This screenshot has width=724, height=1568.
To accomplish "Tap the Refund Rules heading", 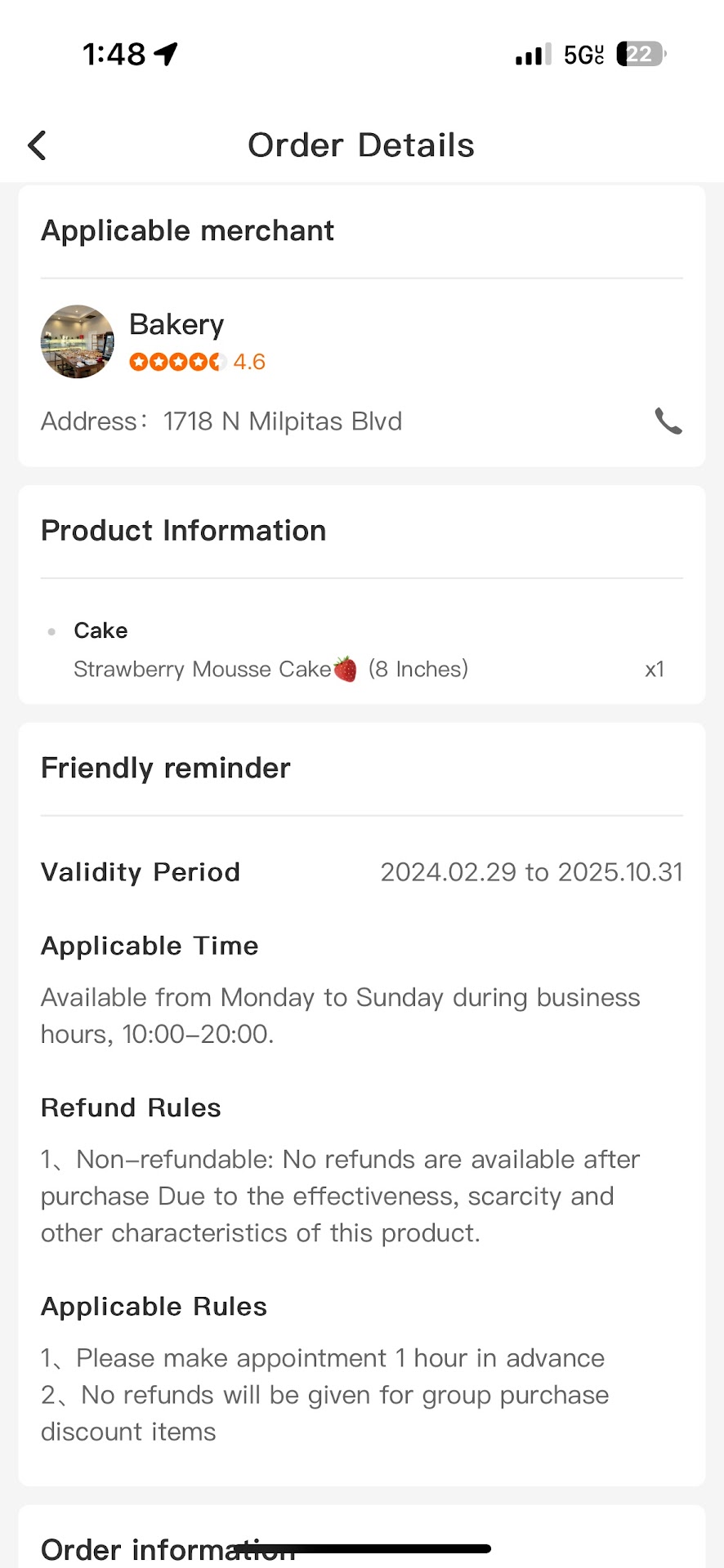I will click(x=131, y=1107).
